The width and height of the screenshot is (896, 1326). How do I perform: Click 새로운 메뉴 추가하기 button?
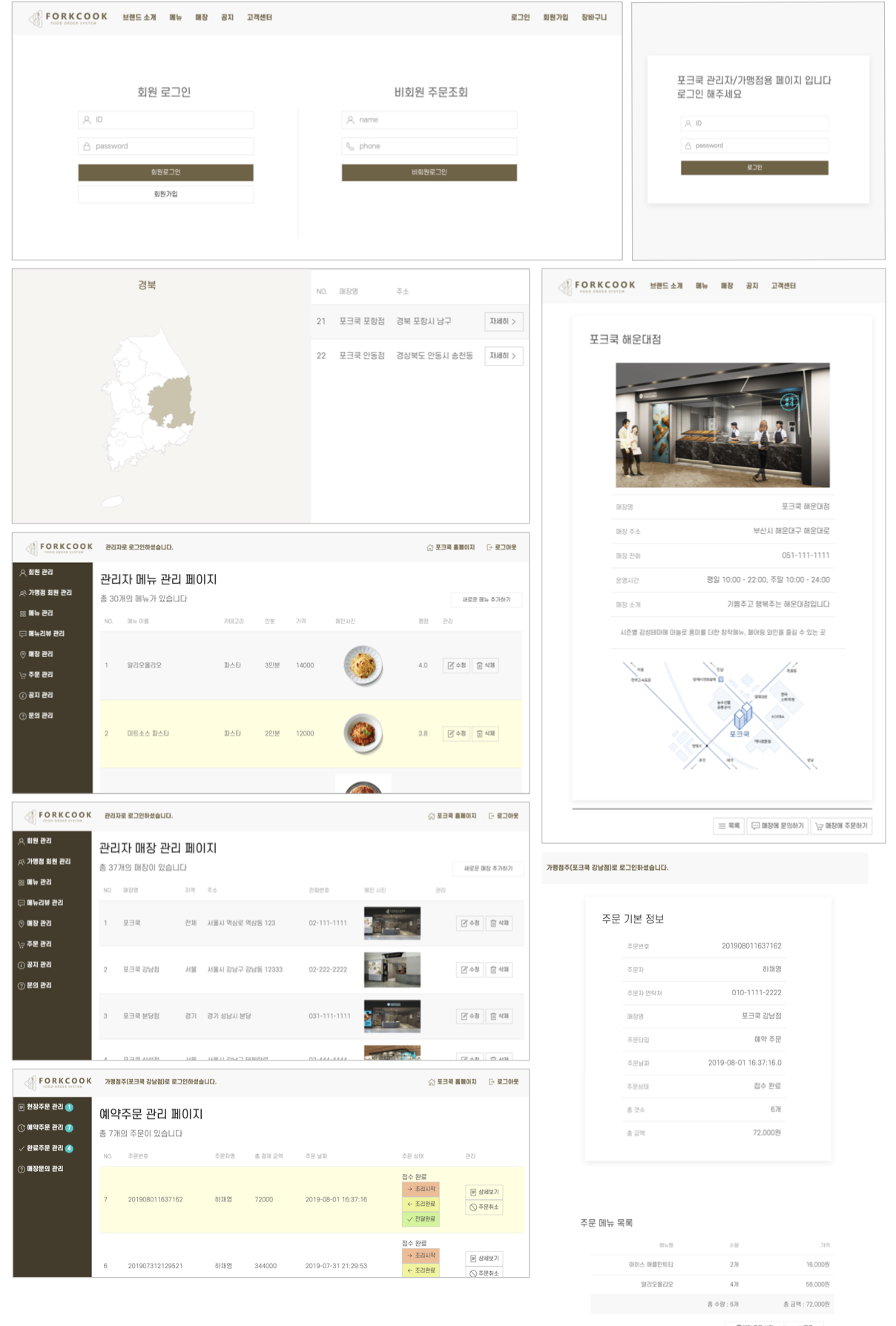[x=487, y=599]
